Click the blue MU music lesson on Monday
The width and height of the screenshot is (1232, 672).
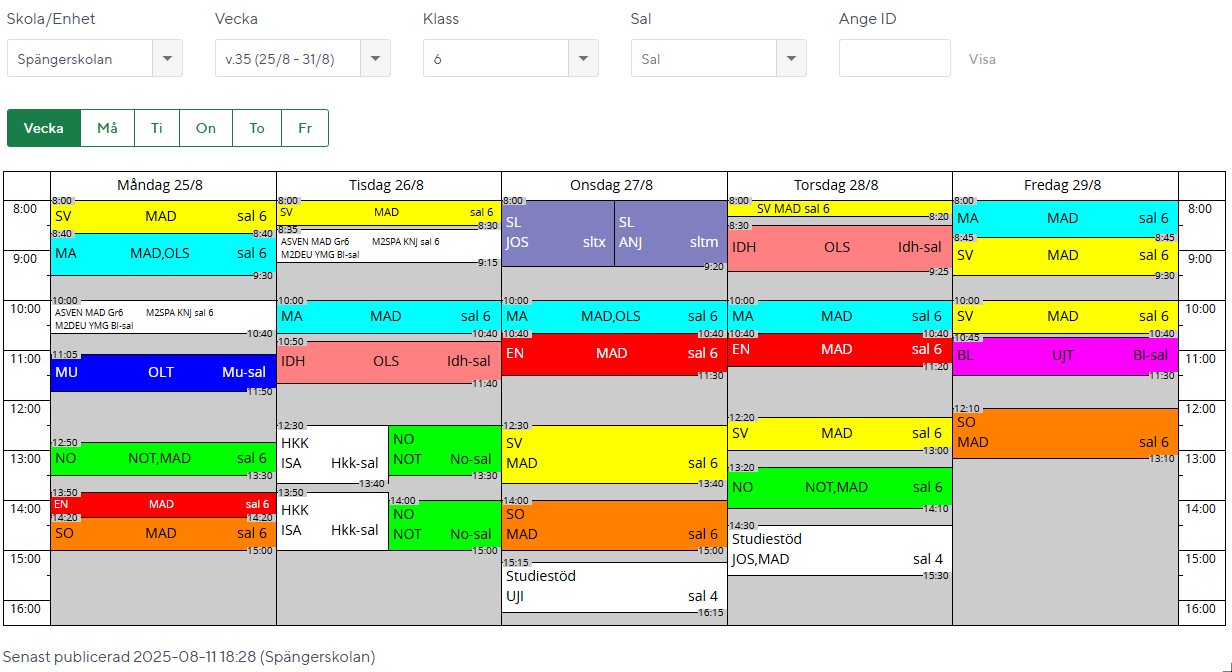(162, 372)
